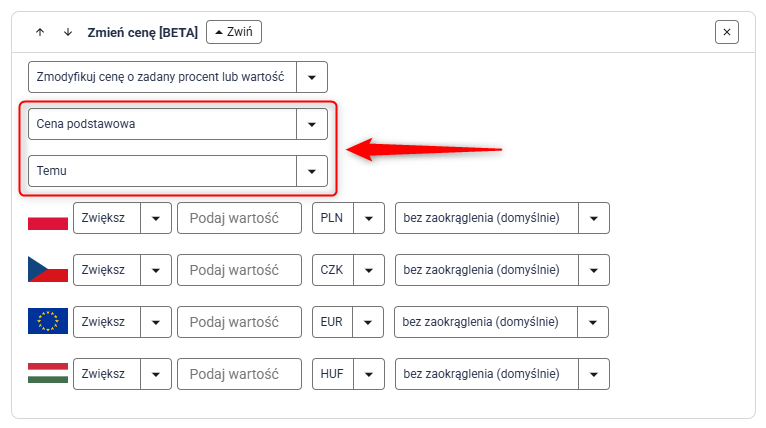Click the Hungarian flag icon
This screenshot has height=428, width=766.
(x=48, y=374)
